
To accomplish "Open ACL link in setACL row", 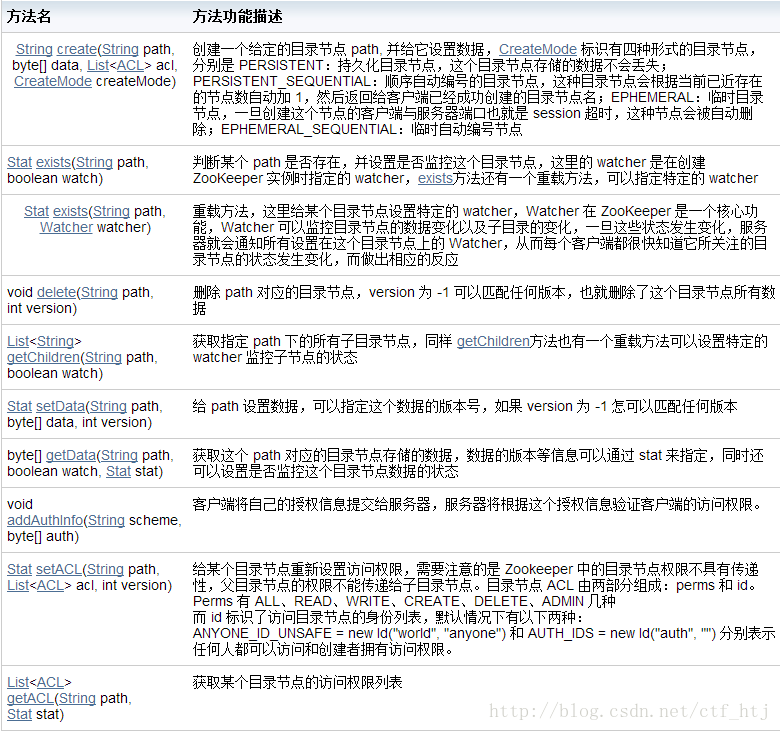I will coord(50,585).
